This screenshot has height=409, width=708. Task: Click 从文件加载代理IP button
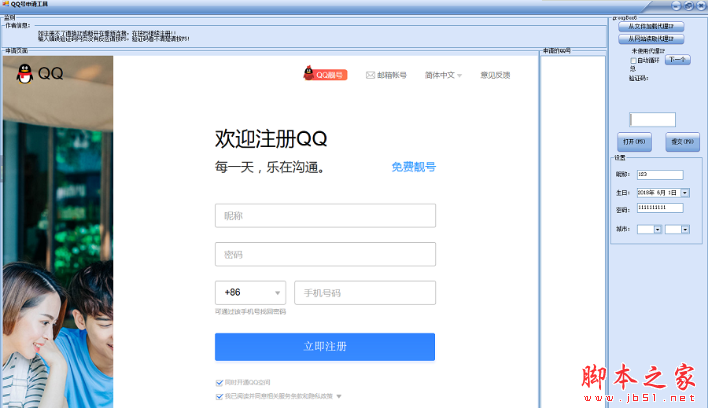click(651, 27)
